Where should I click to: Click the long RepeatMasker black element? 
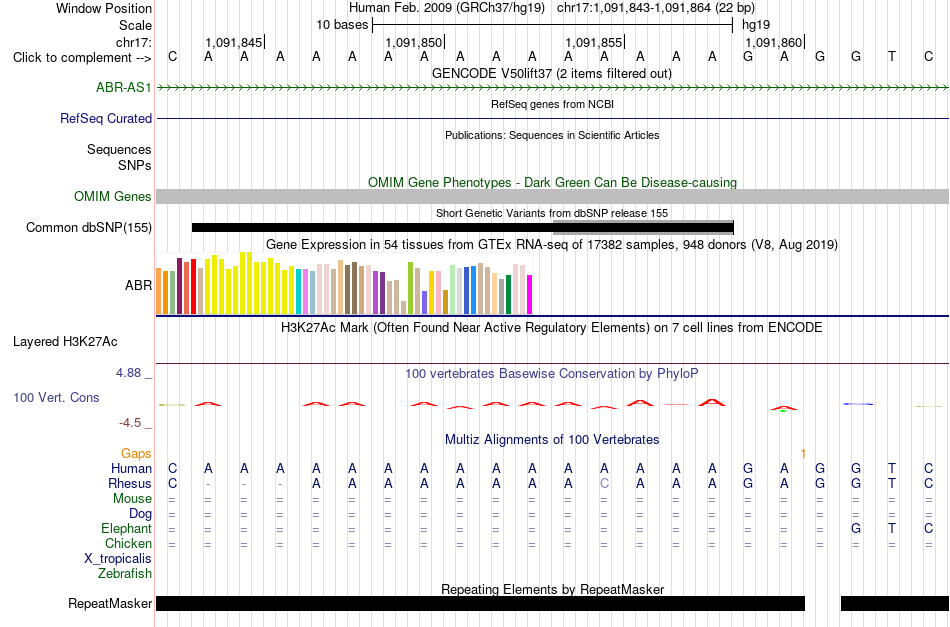(480, 603)
